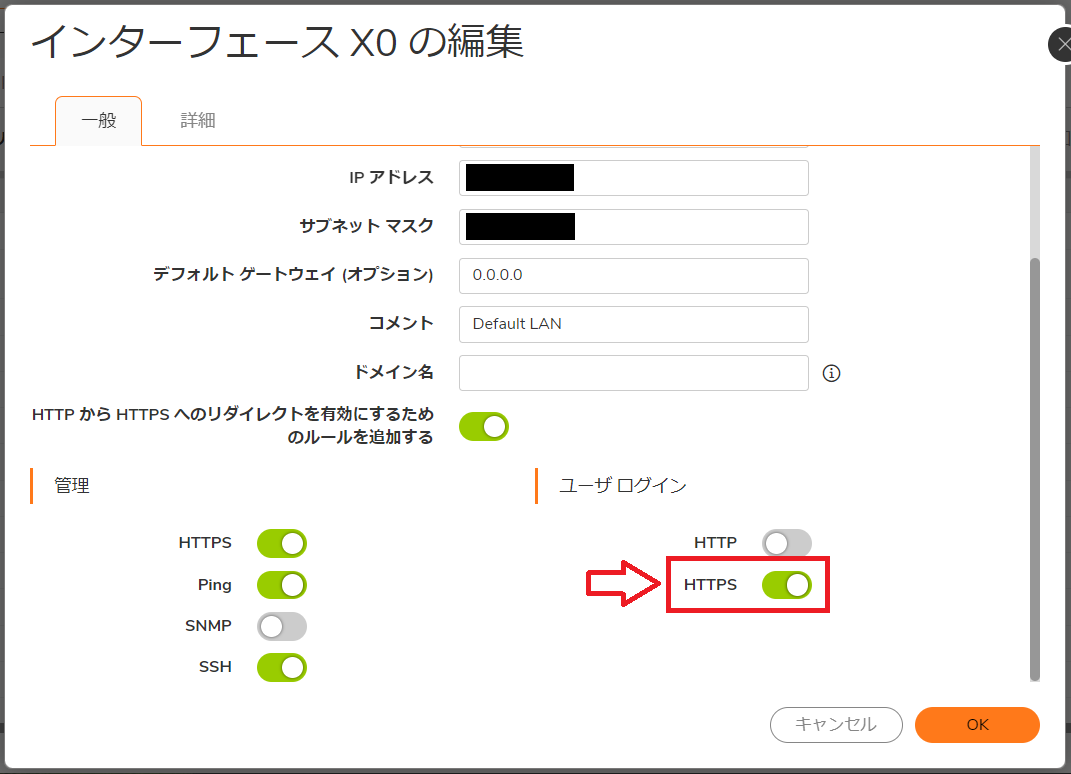The image size is (1071, 774).
Task: Click the ユーザ ログイン section heading
Action: [623, 486]
